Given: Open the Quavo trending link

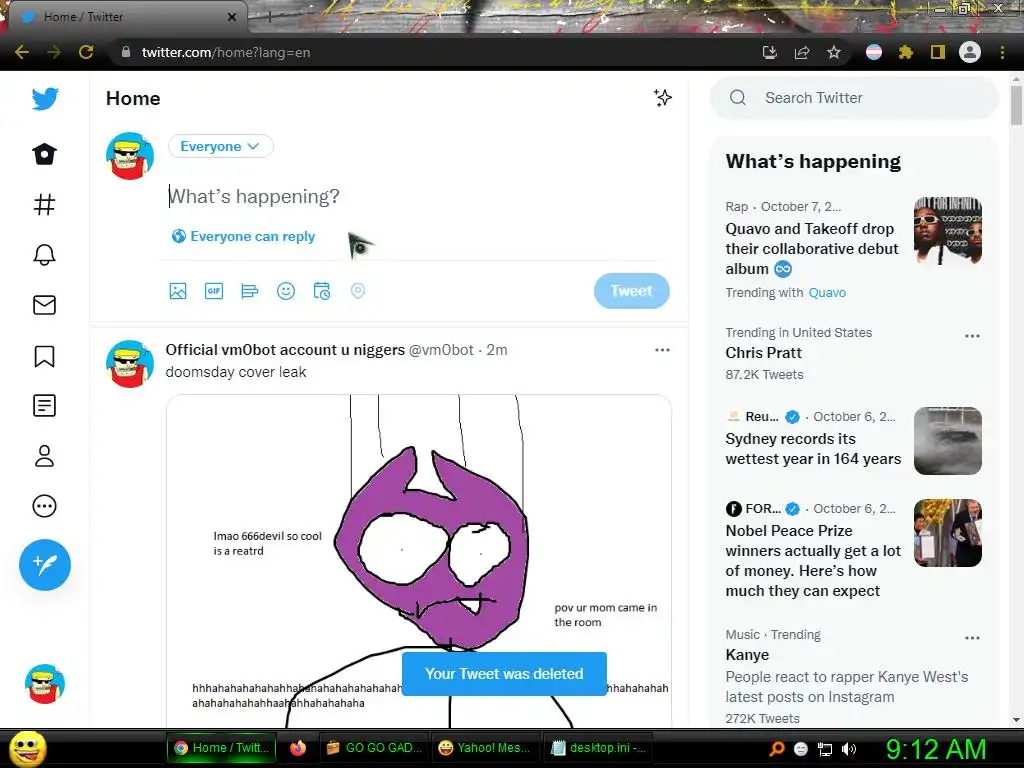Looking at the screenshot, I should pos(827,293).
